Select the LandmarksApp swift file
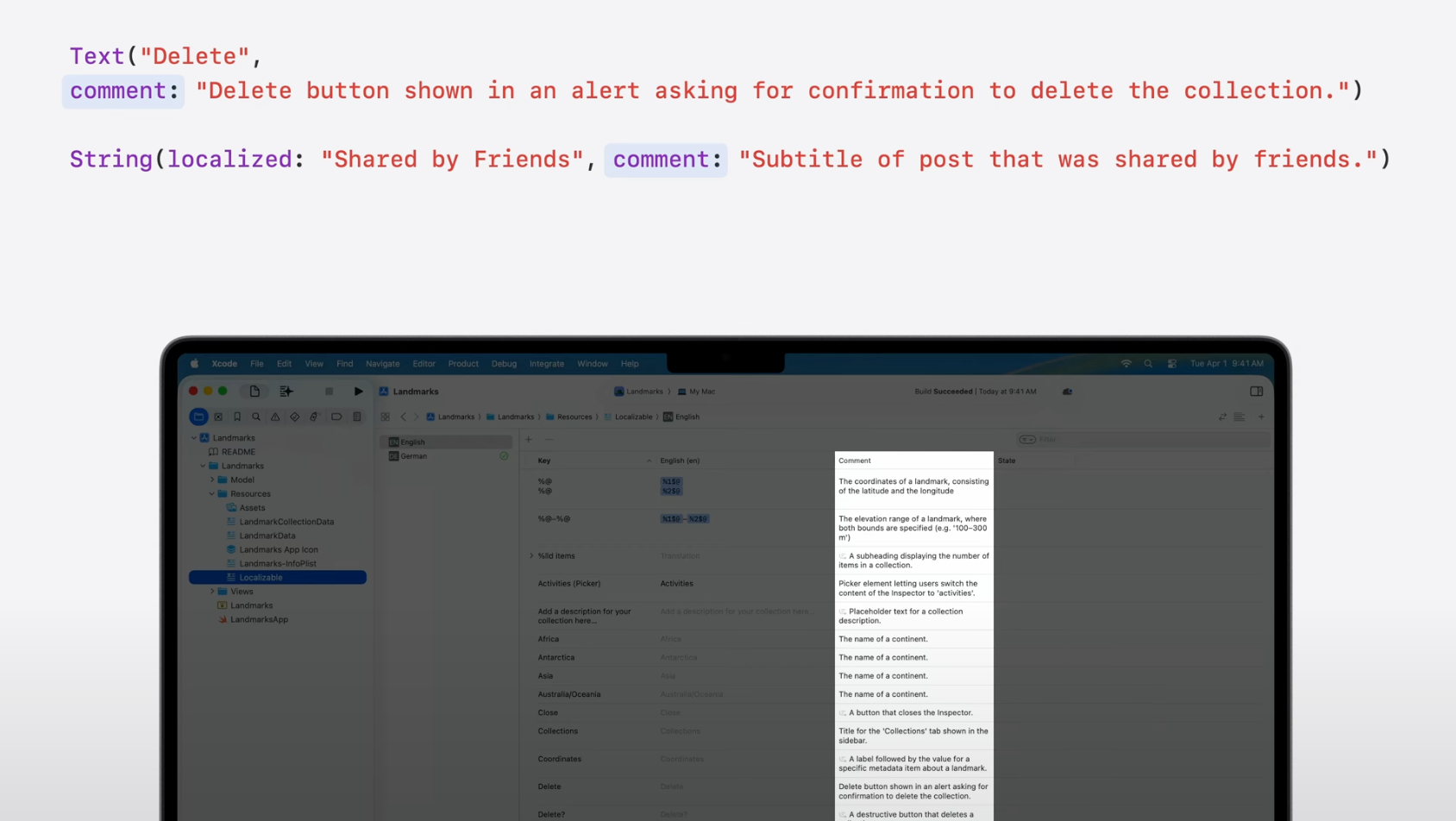The height and width of the screenshot is (821, 1456). (x=259, y=619)
